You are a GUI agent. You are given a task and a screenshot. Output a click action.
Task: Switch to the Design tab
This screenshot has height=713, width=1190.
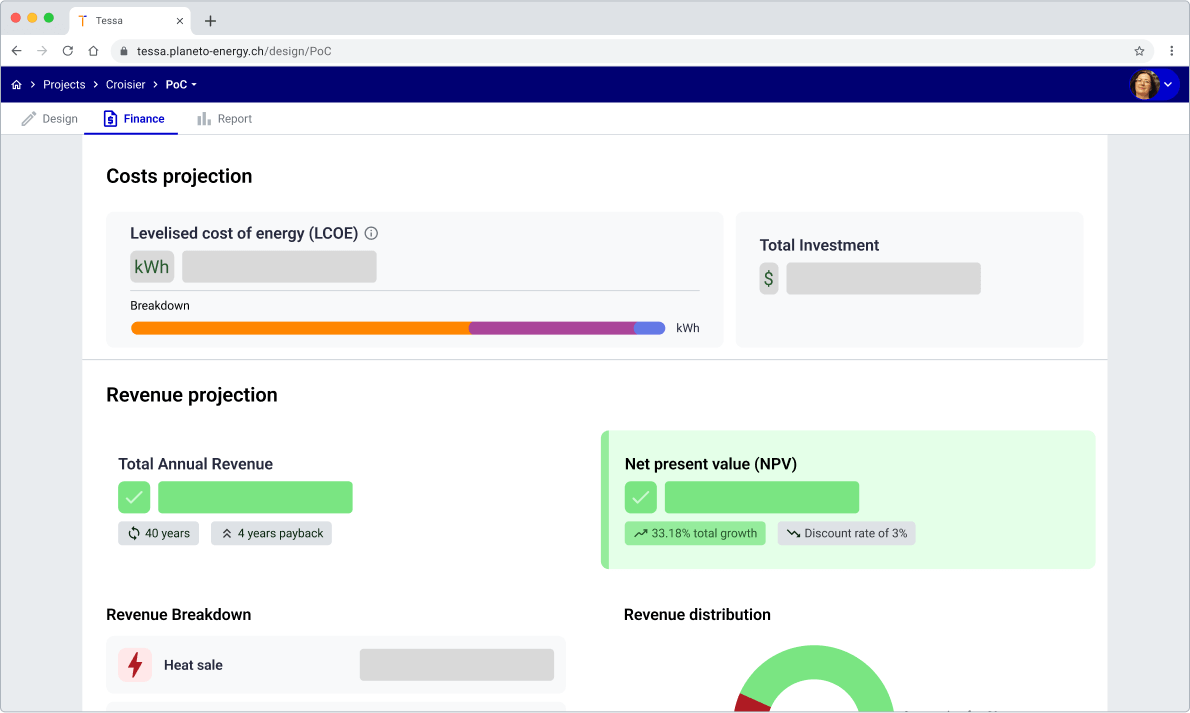tap(50, 119)
